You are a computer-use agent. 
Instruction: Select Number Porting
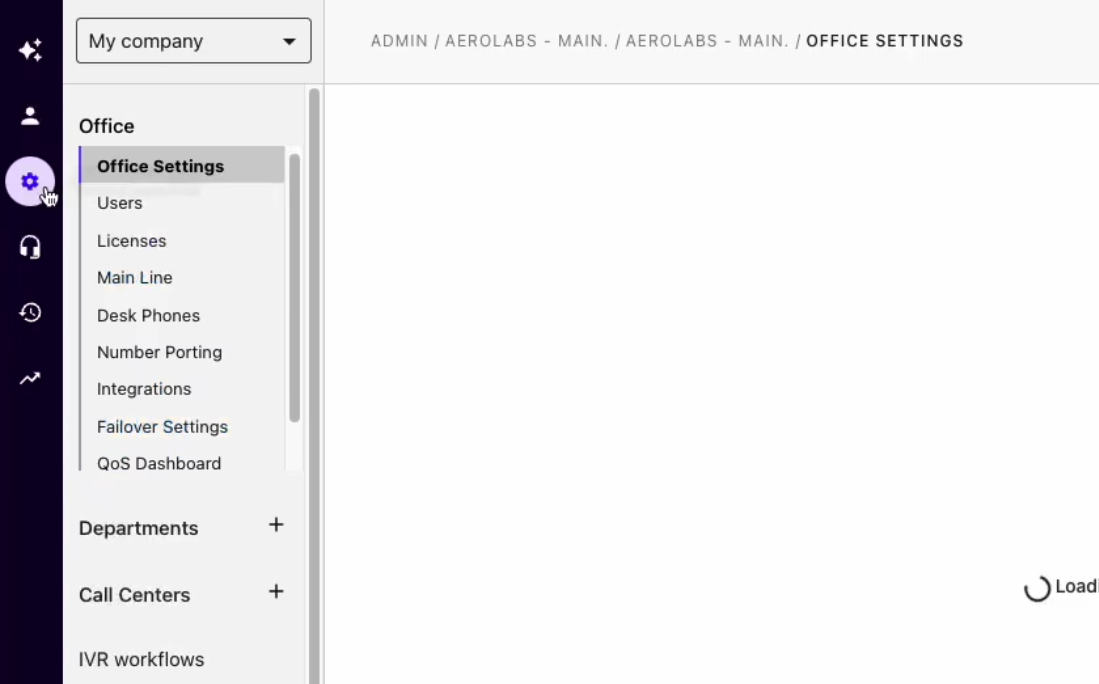tap(159, 352)
